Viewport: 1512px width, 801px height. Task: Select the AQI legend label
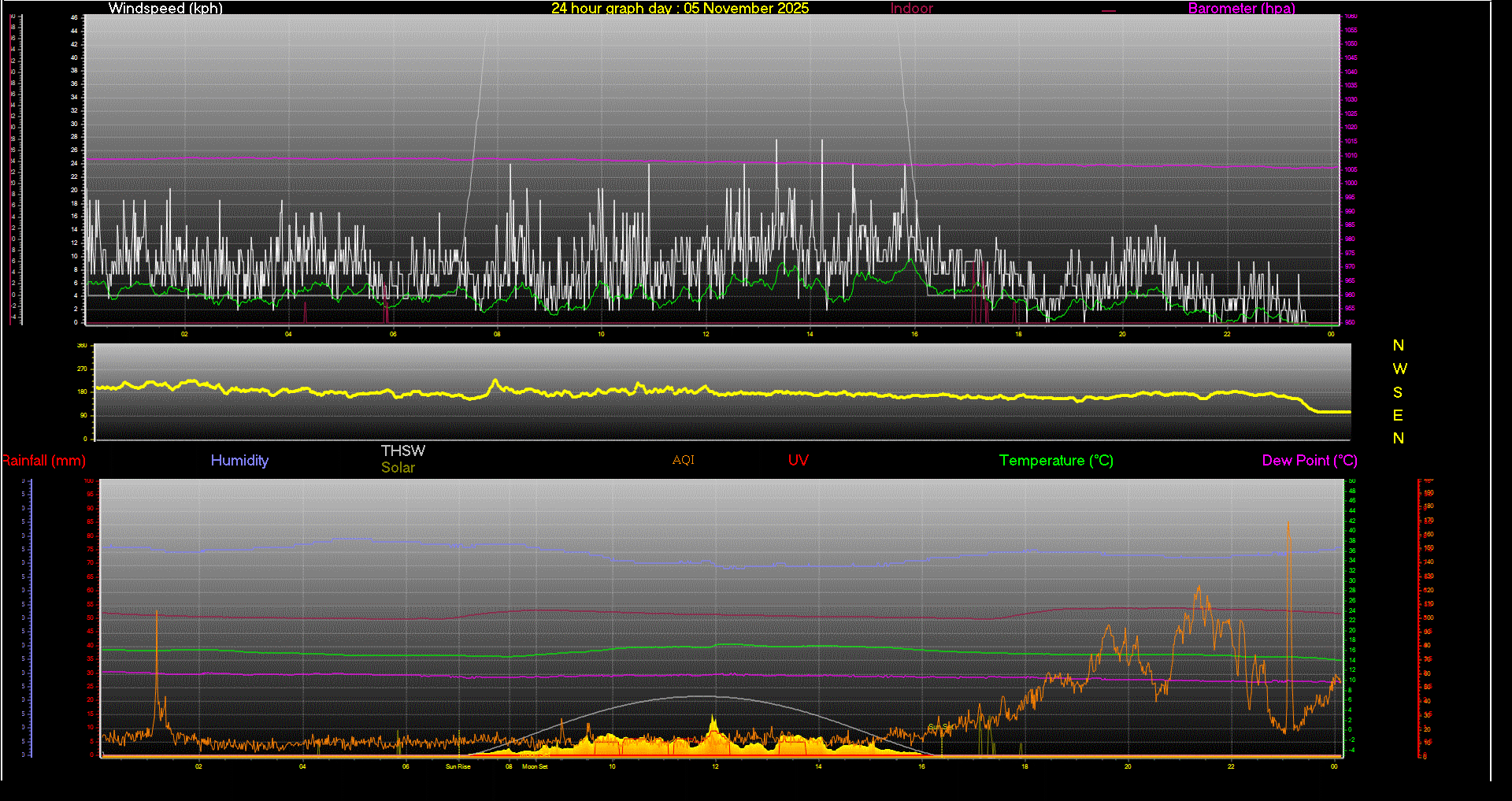coord(683,461)
